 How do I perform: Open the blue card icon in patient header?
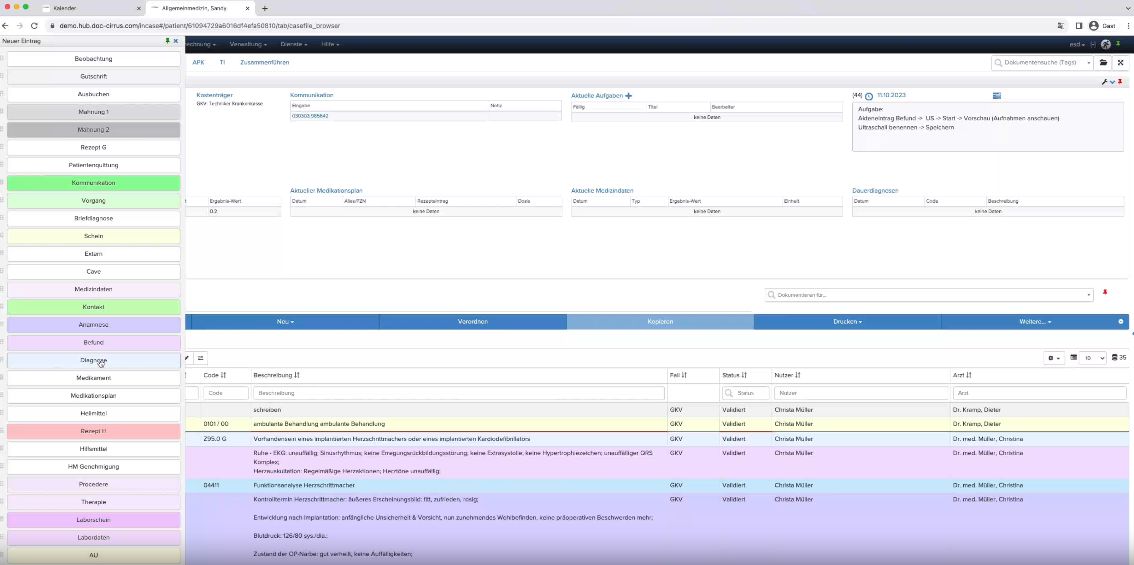point(997,95)
